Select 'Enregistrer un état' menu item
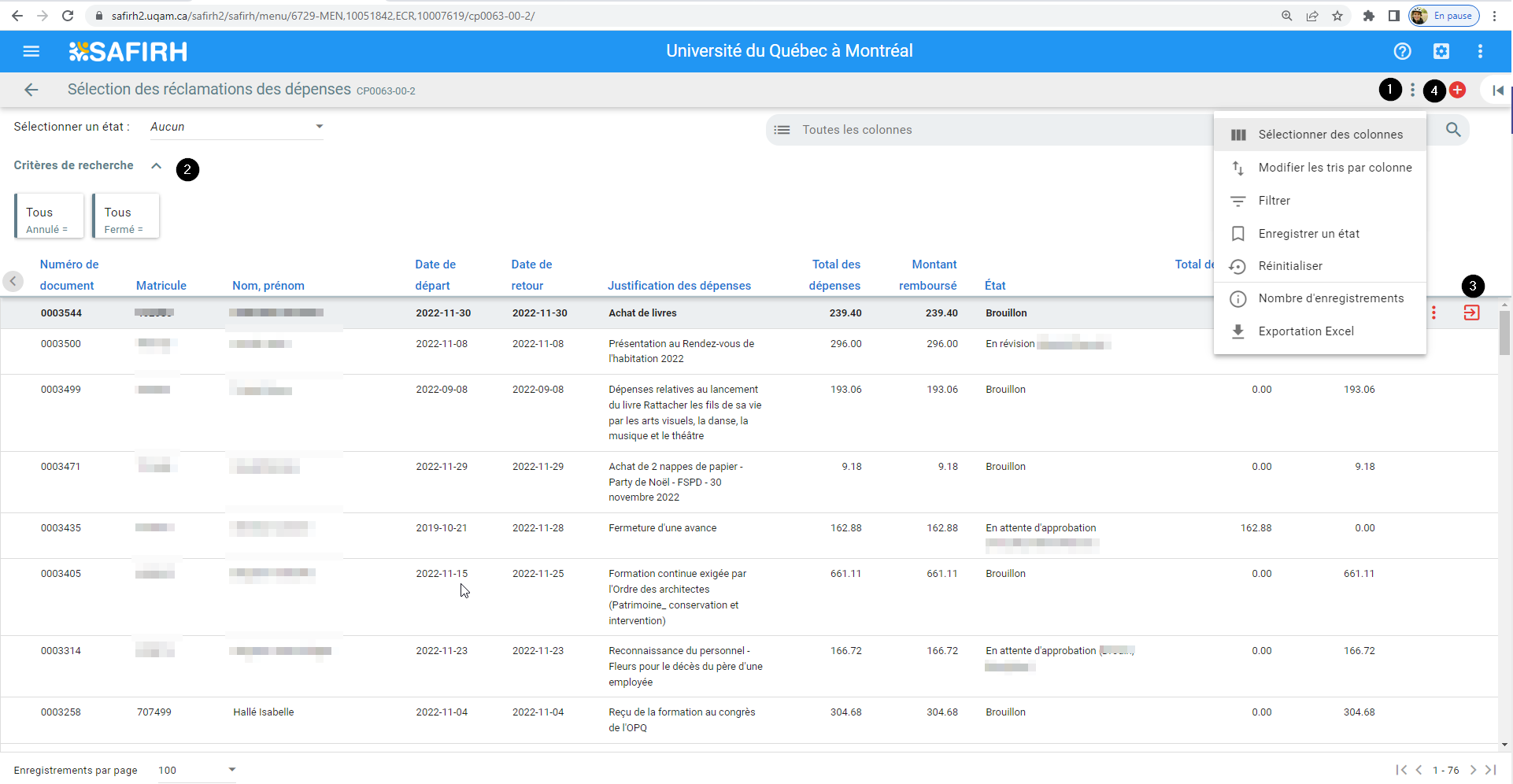 1320,234
